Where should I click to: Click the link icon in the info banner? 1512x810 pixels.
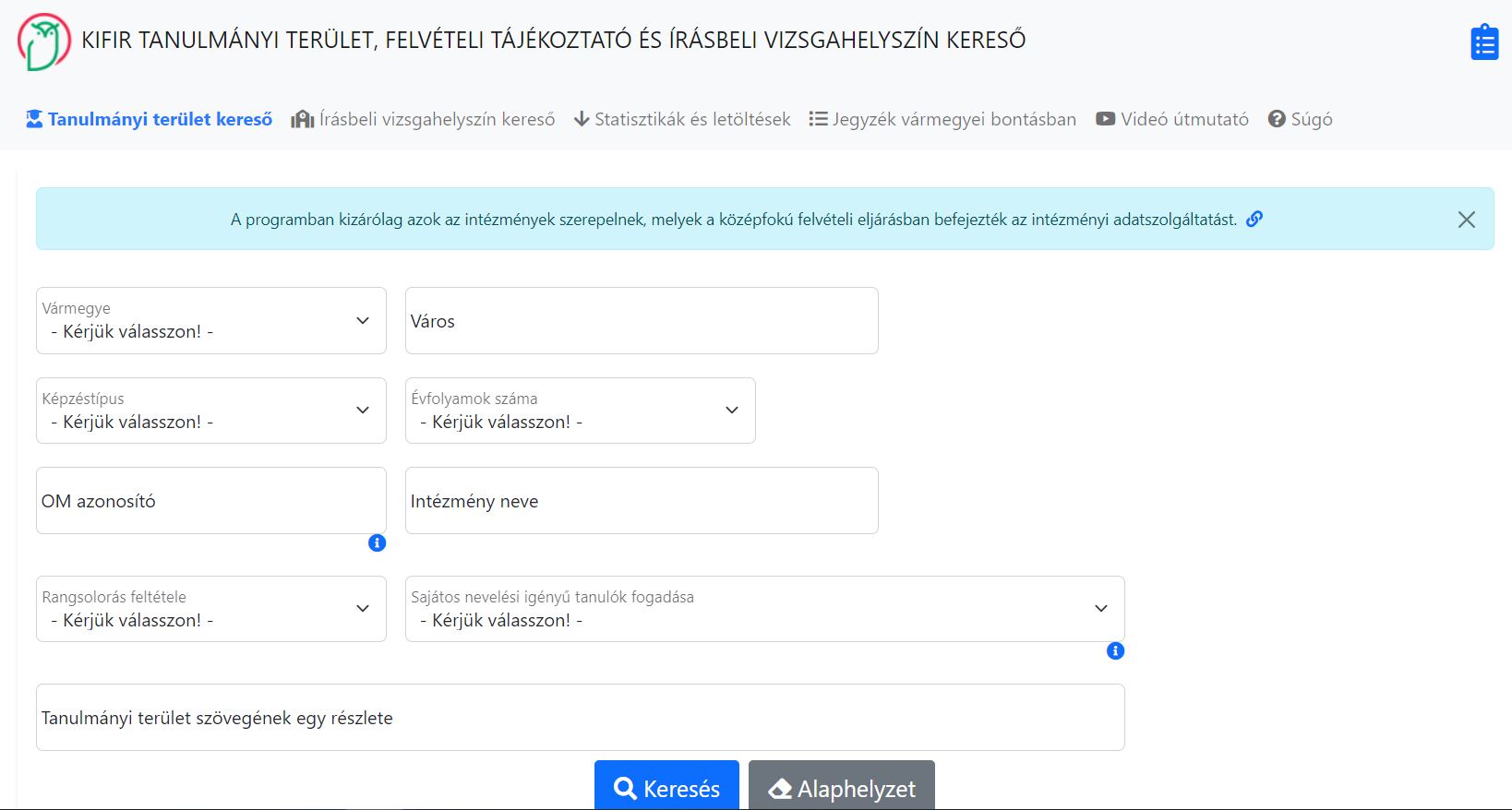pos(1254,220)
